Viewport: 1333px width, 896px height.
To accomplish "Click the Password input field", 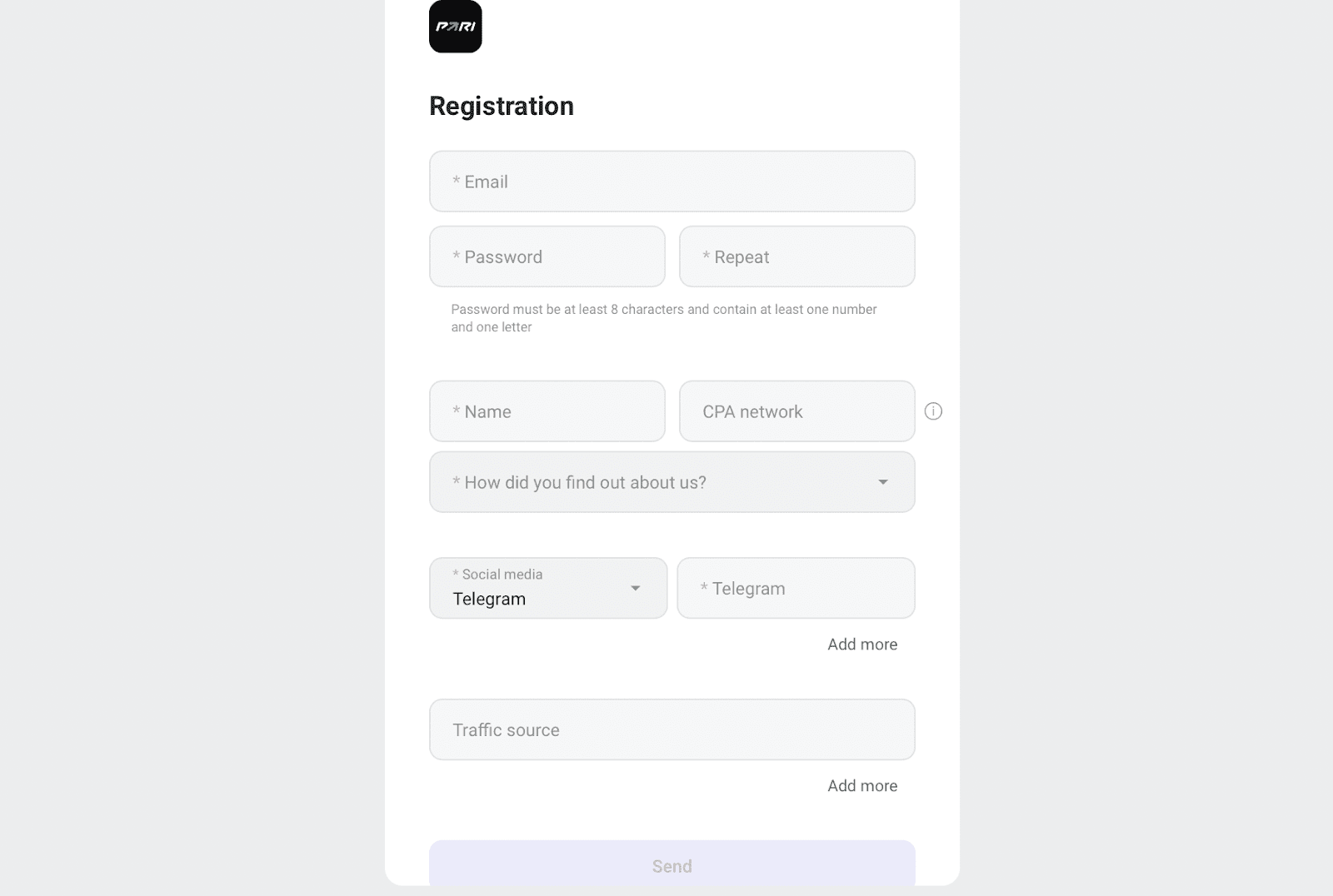I will point(547,256).
